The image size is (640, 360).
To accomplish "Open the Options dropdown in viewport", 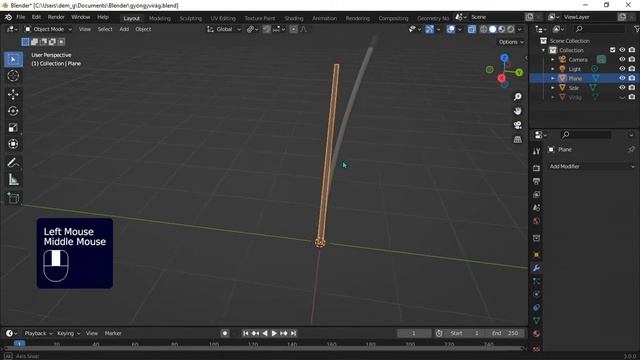I will coord(511,42).
